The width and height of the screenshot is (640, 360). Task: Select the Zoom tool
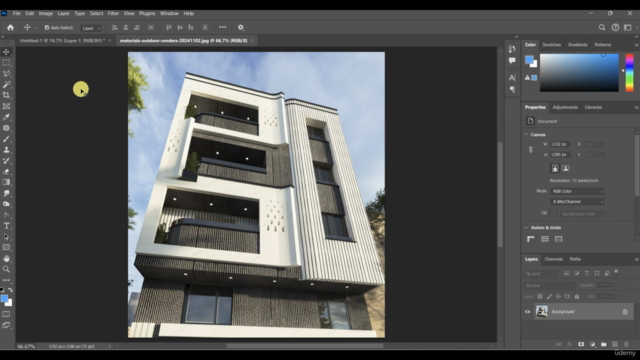pyautogui.click(x=6, y=269)
